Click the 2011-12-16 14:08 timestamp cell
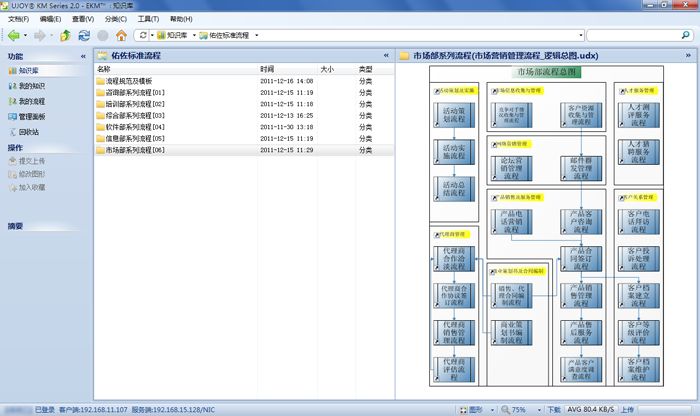This screenshot has width=700, height=416. (x=287, y=81)
